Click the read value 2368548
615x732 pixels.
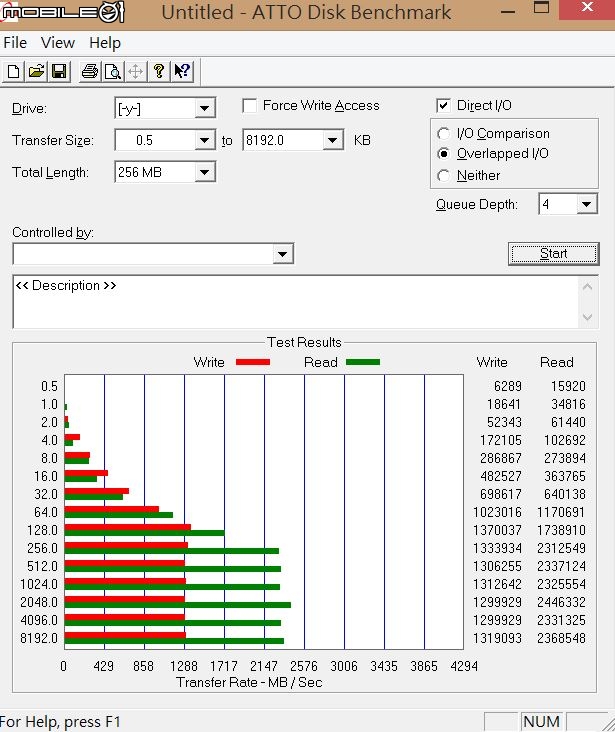(561, 638)
